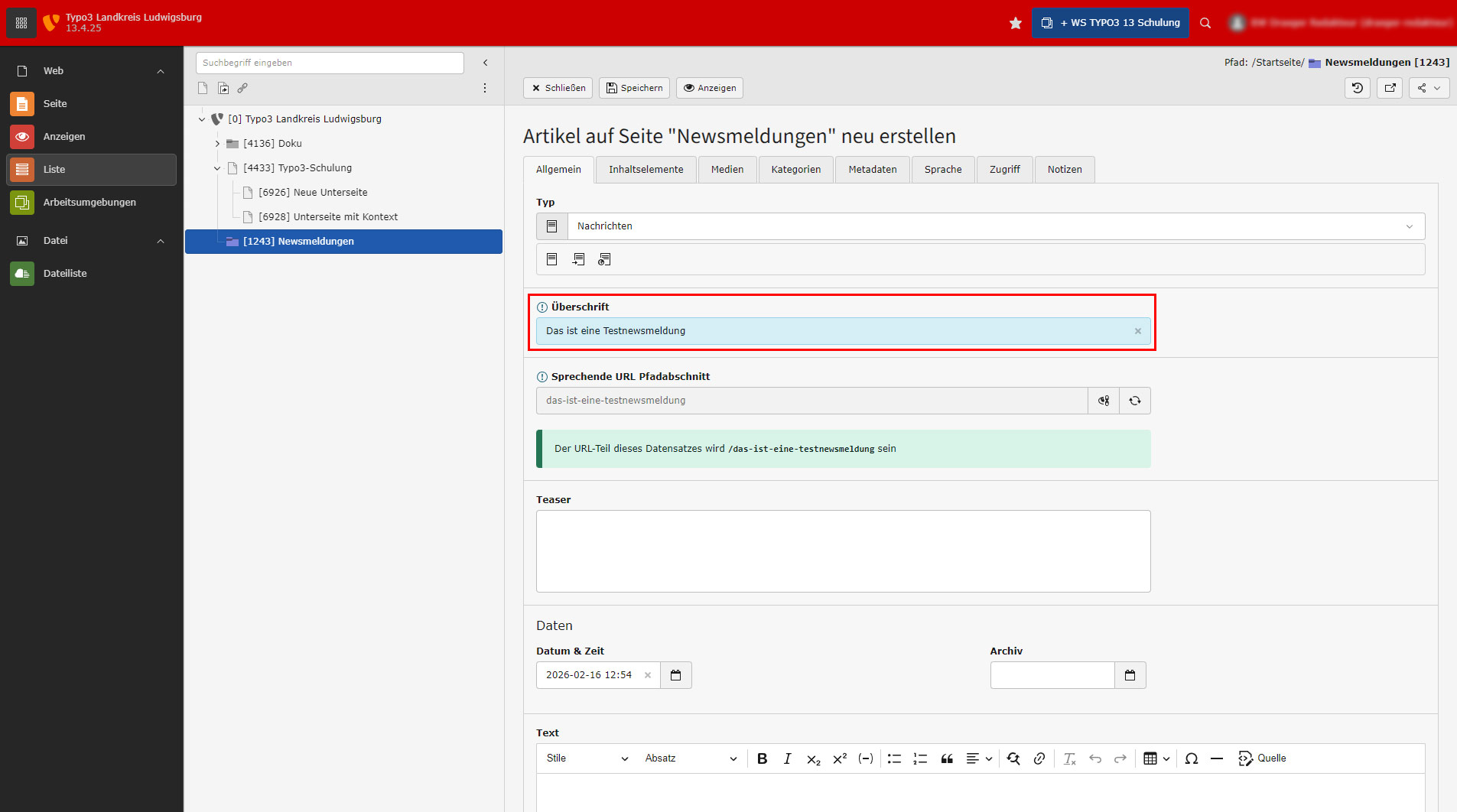1457x812 pixels.
Task: Toggle the URL slug edit lock button
Action: [x=1103, y=401]
